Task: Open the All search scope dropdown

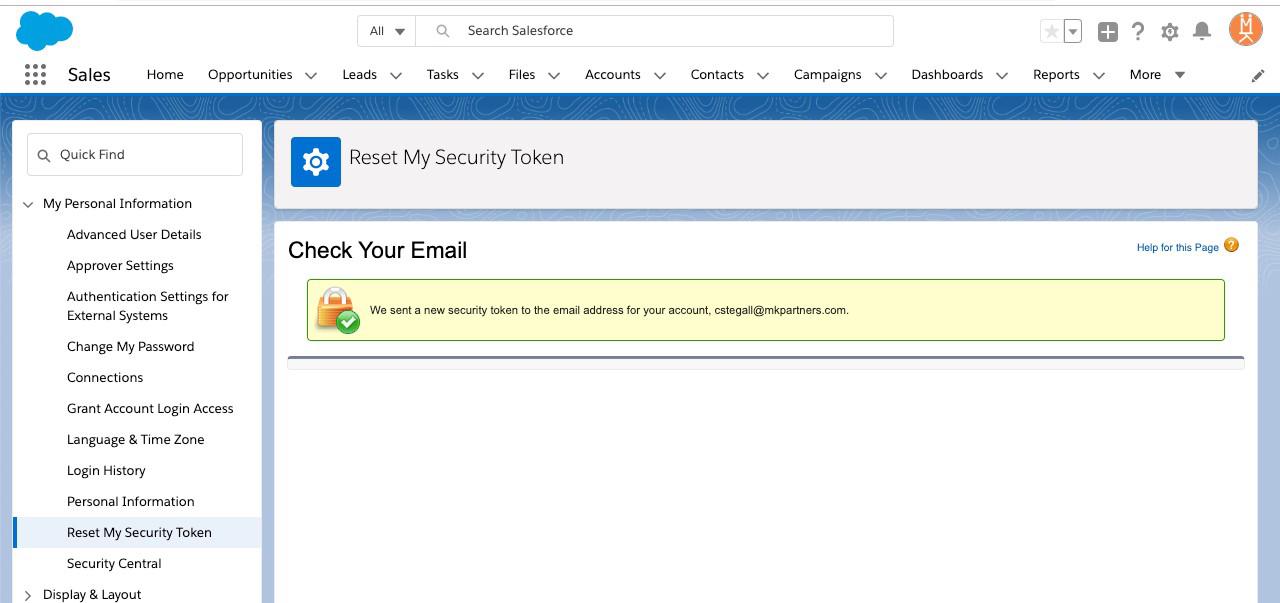Action: (x=386, y=31)
